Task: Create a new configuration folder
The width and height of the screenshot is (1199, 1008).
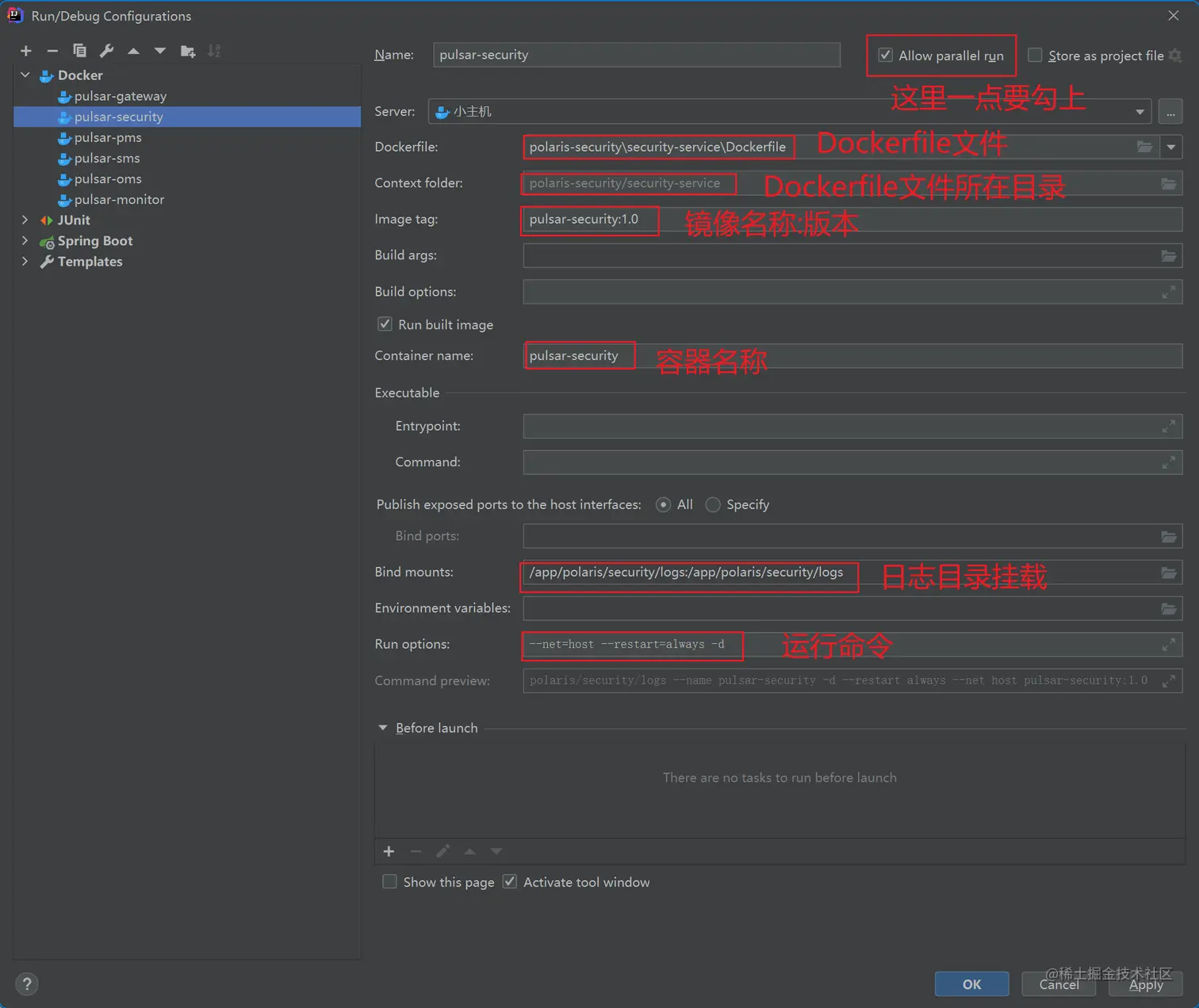Action: coord(188,51)
